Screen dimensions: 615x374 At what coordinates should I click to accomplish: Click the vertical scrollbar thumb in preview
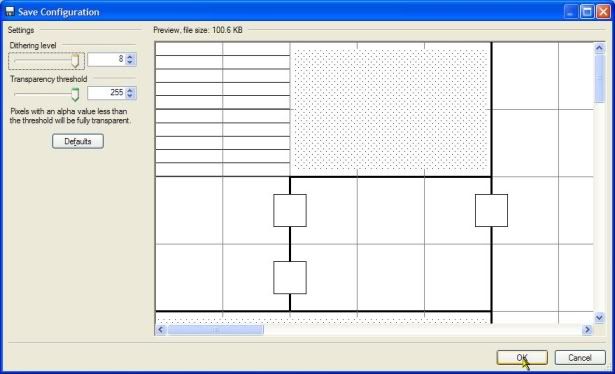[x=599, y=79]
